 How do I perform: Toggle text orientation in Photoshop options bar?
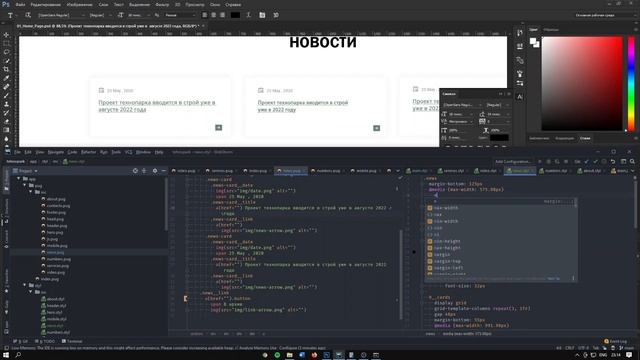[x=28, y=15]
